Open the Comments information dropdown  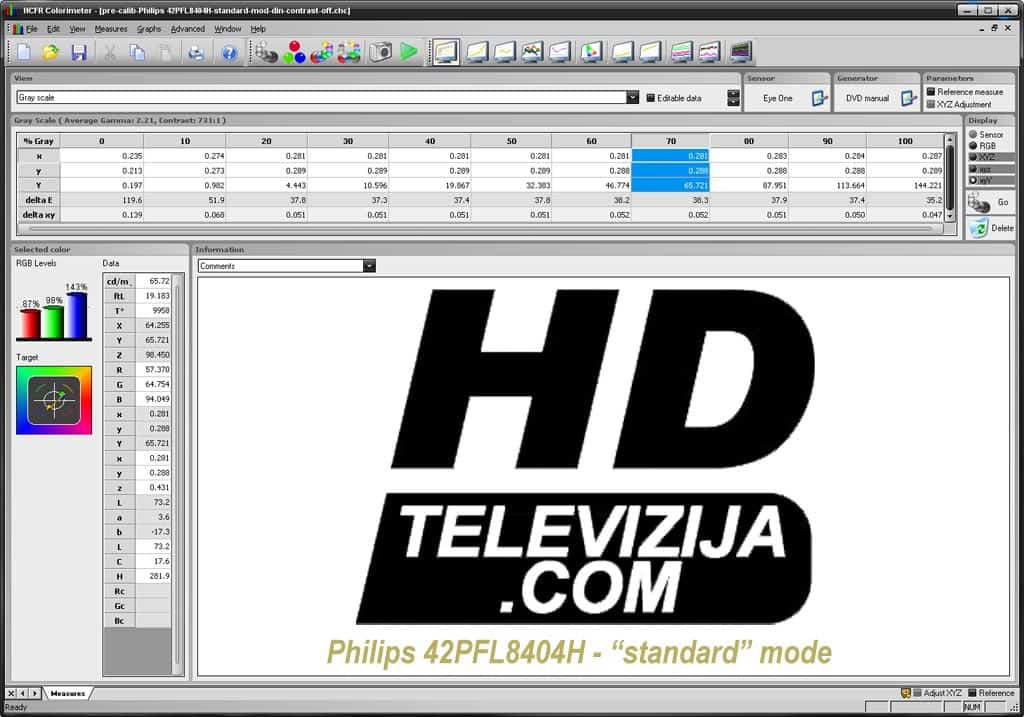[x=369, y=266]
